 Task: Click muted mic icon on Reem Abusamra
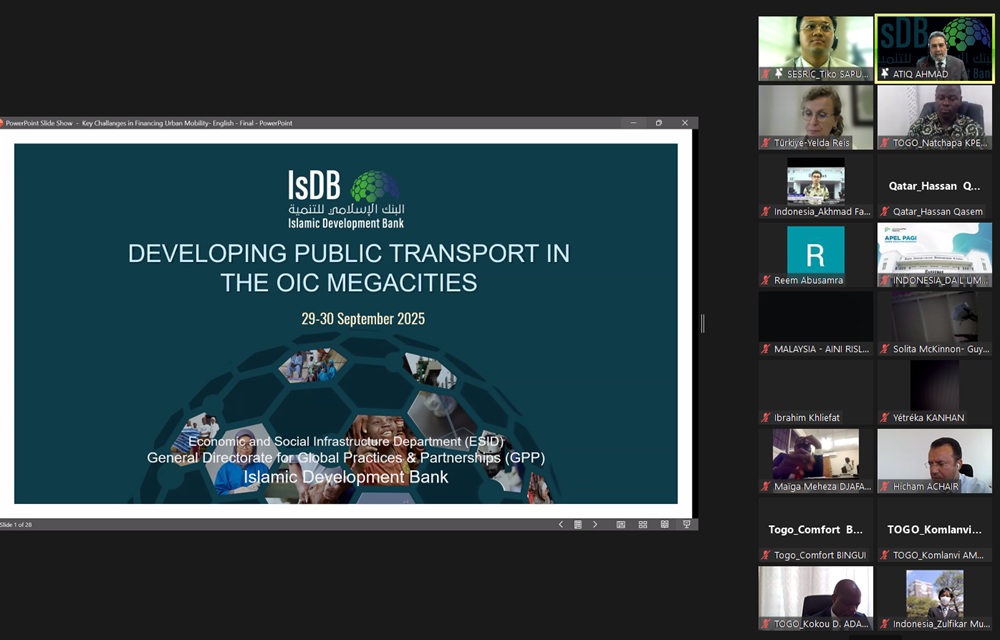pyautogui.click(x=766, y=281)
